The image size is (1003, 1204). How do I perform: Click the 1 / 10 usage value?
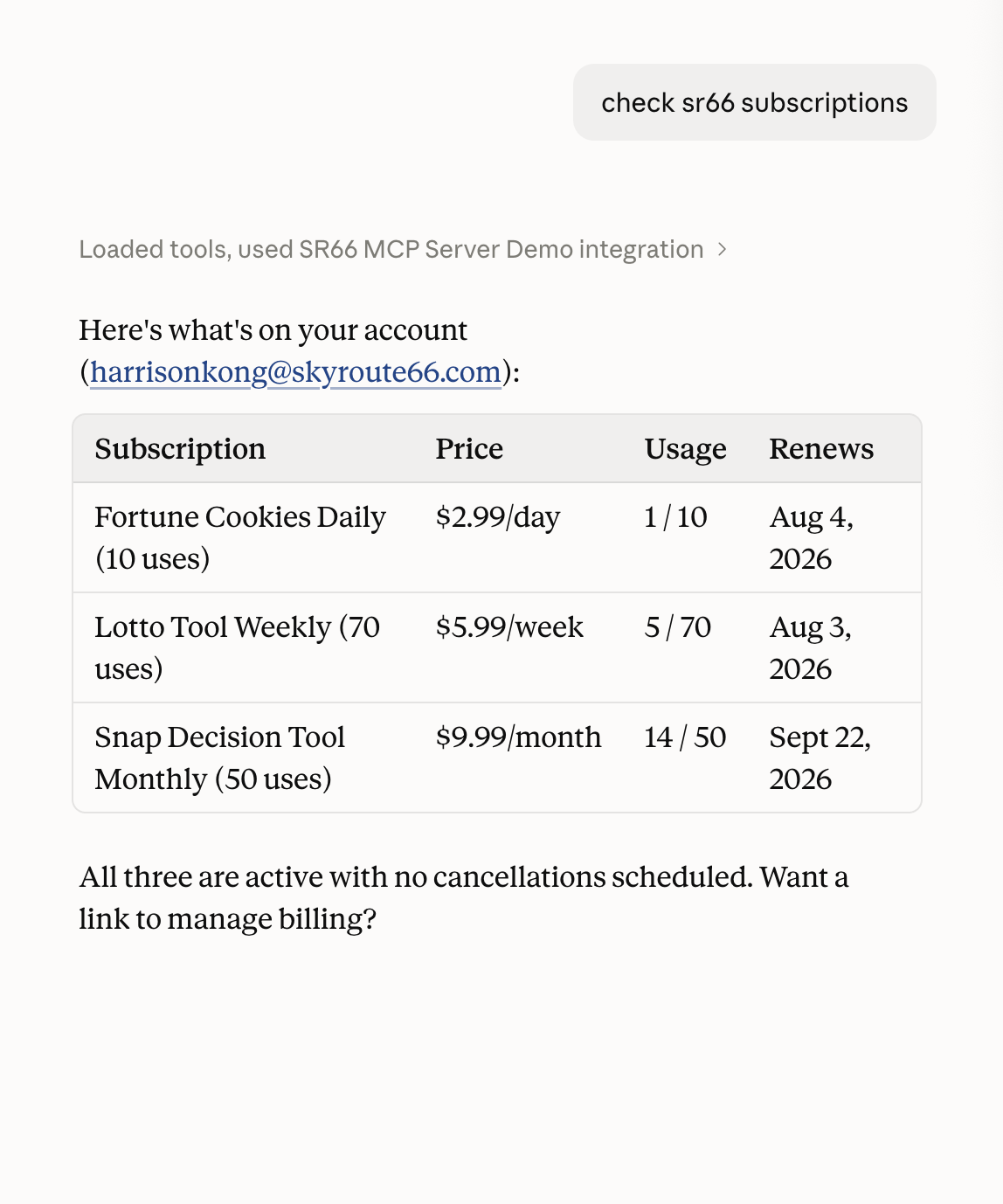coord(675,517)
